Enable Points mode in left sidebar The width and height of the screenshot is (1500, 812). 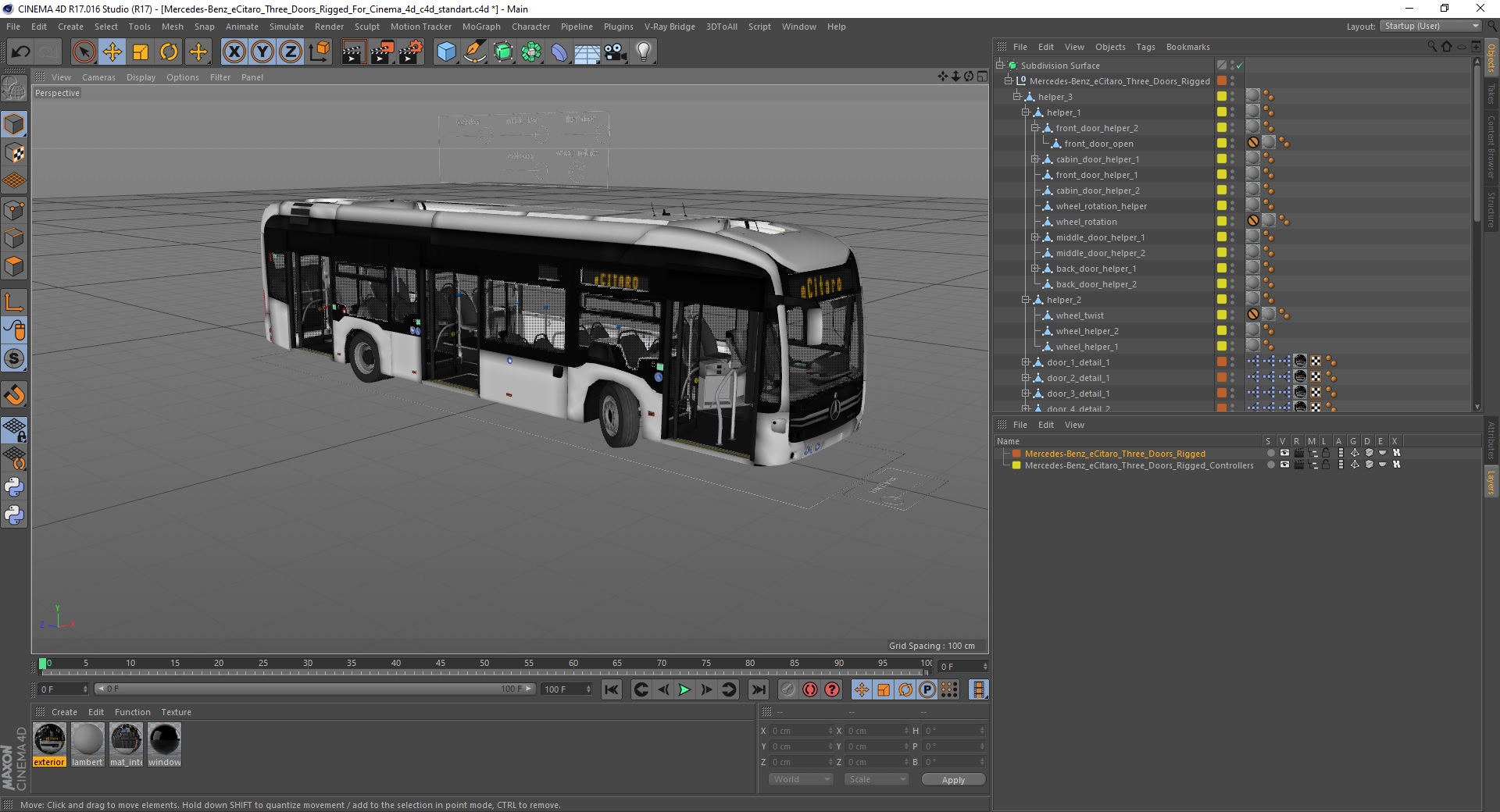tap(14, 210)
